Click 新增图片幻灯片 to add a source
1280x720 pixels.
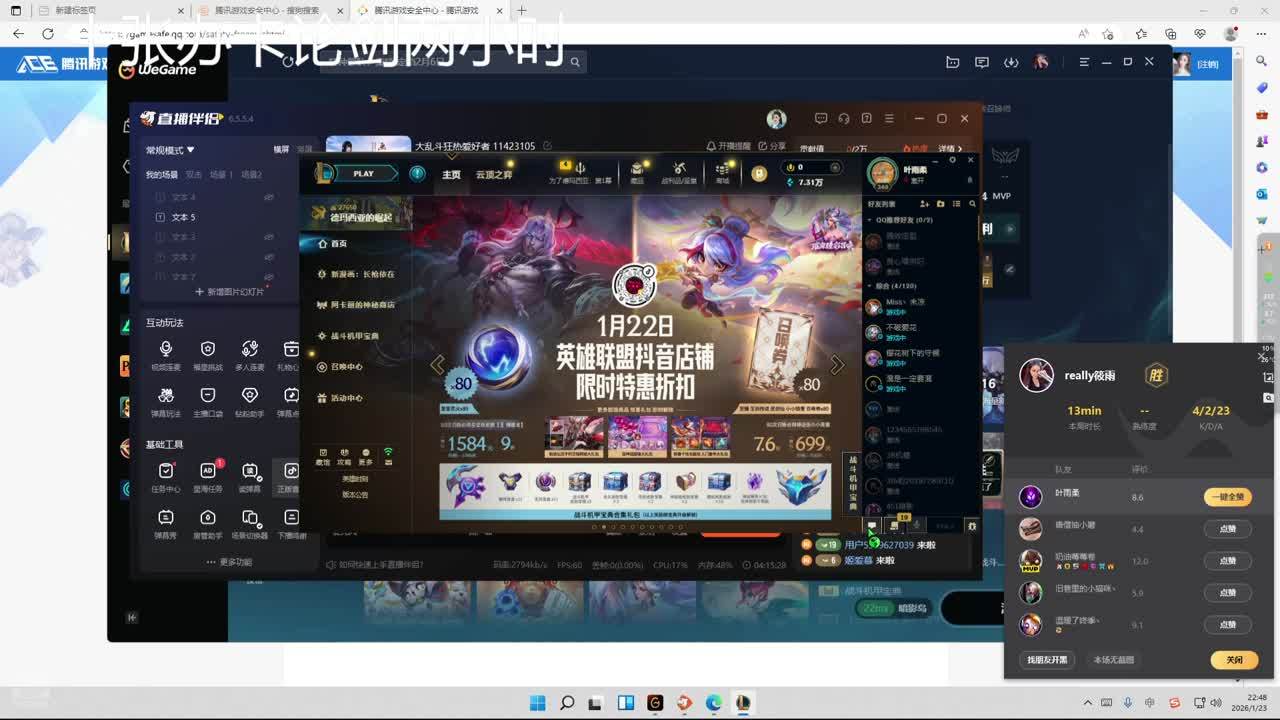tap(230, 292)
